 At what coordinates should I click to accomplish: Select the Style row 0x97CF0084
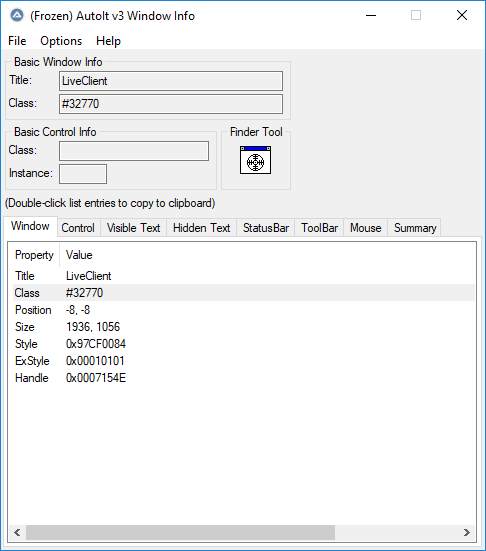coord(244,344)
